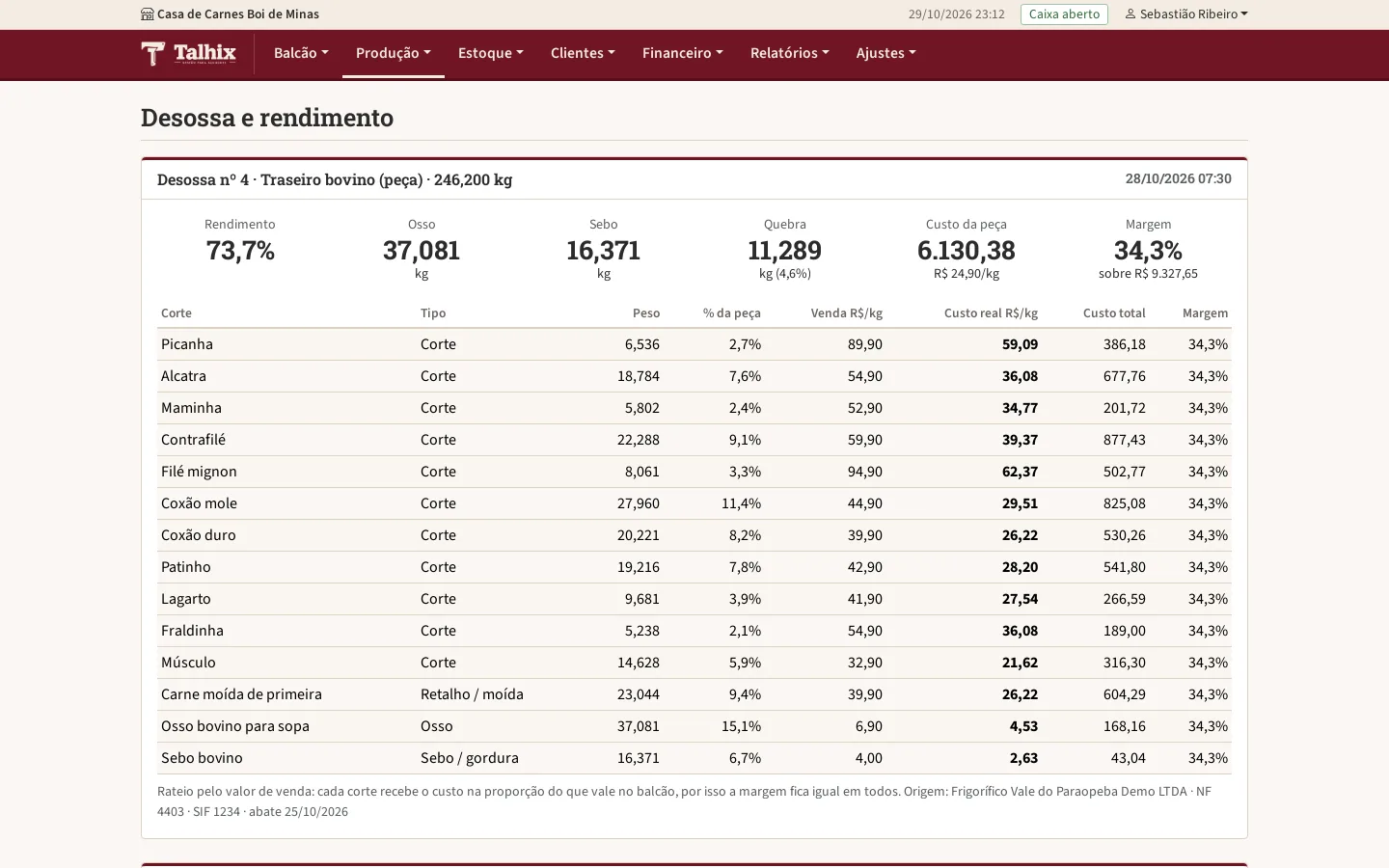Click the Margem 34,3% summary figure

point(1148,251)
